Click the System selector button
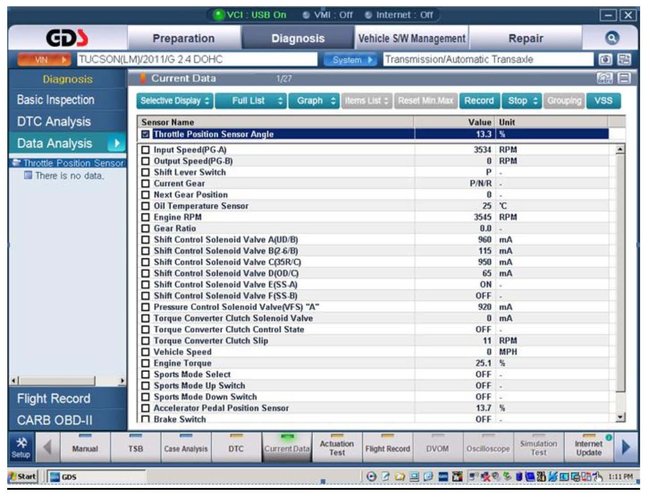Screen dimensions: 650x497 click(x=350, y=60)
